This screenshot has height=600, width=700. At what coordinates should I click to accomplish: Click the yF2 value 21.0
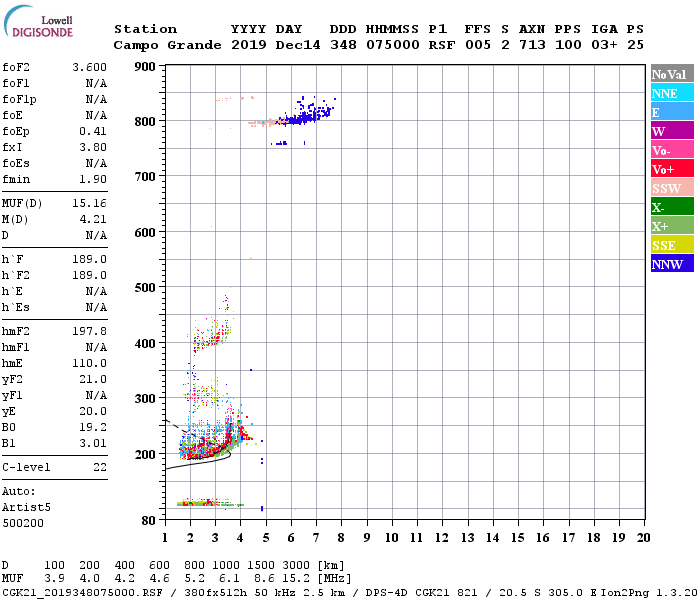[x=93, y=379]
